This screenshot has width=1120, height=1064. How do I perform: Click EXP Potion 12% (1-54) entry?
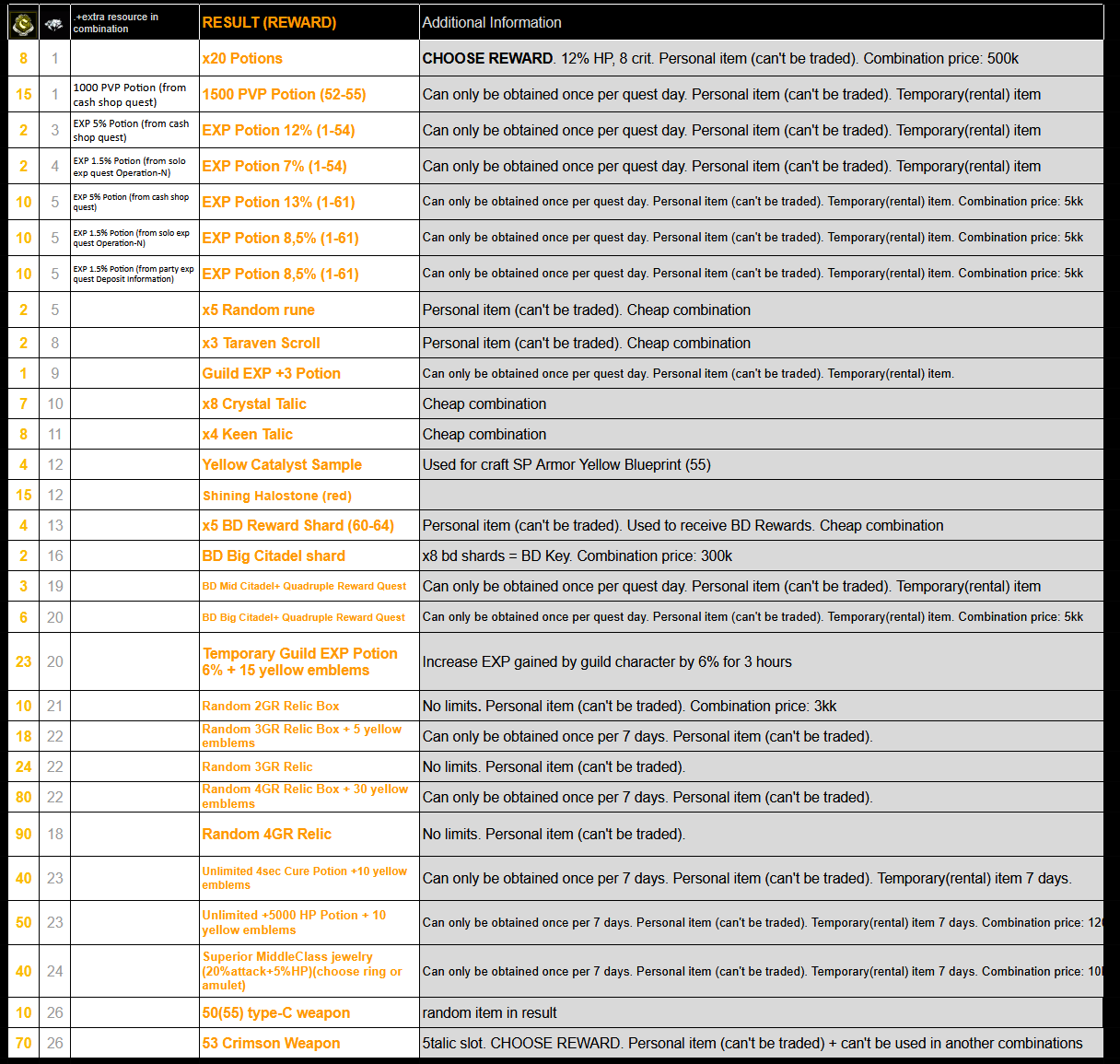(x=278, y=130)
